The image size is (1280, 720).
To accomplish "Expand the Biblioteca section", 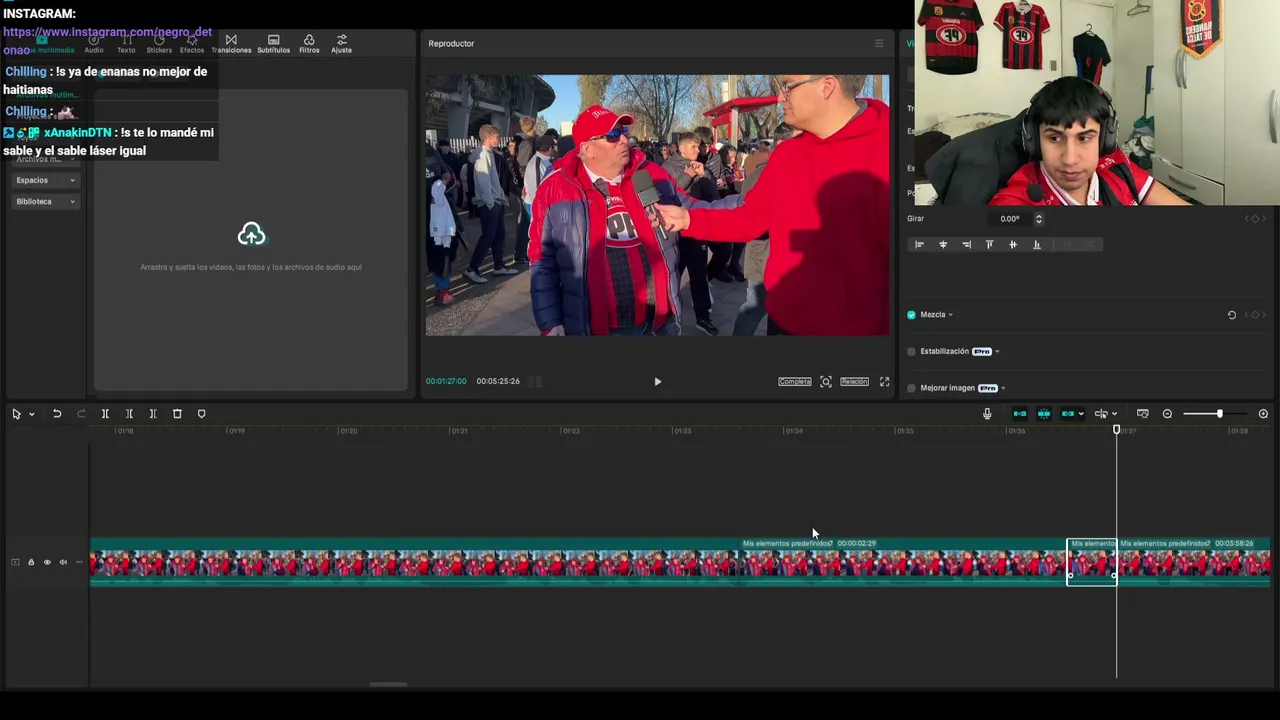I will (x=45, y=201).
